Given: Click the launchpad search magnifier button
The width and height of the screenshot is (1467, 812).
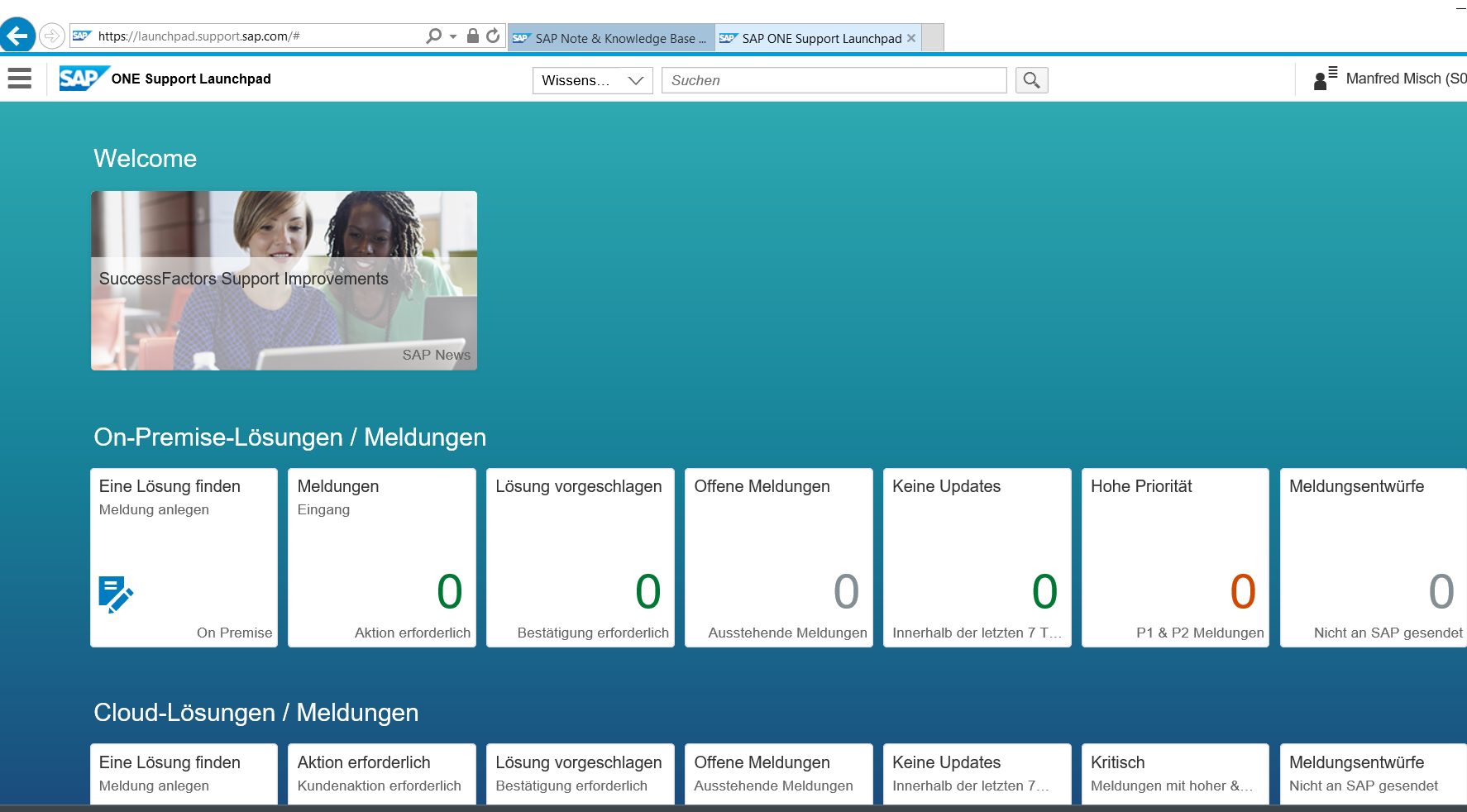Looking at the screenshot, I should (x=1031, y=80).
